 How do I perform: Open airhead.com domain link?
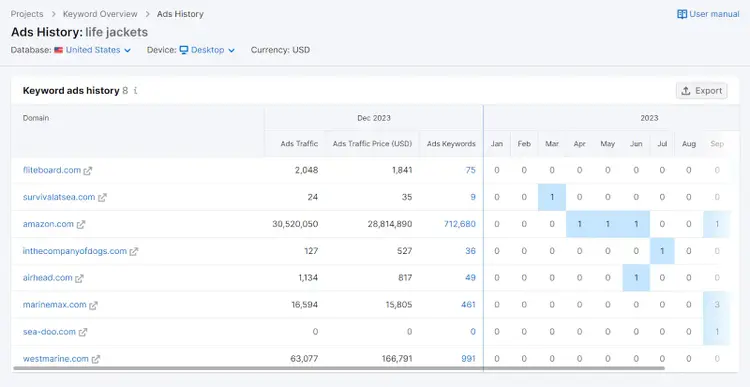point(47,278)
